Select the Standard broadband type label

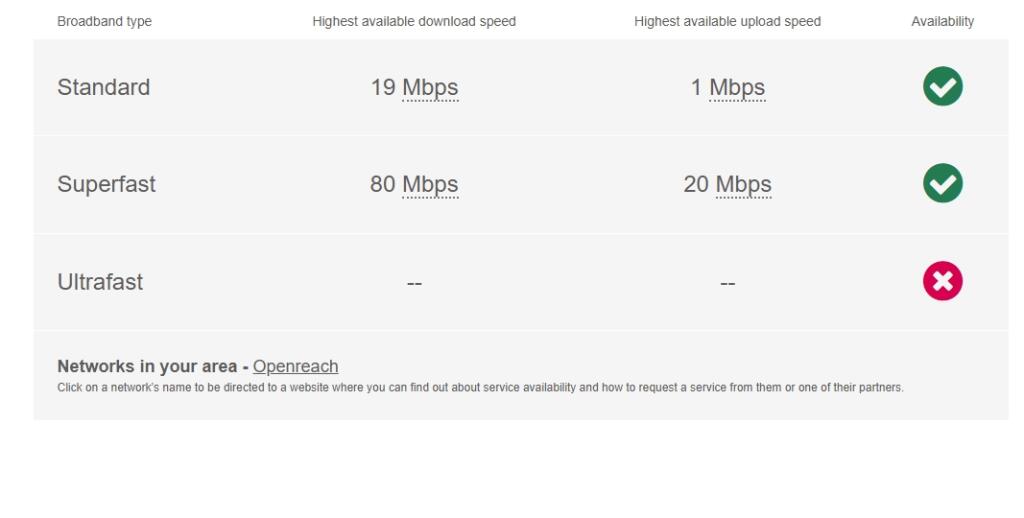pyautogui.click(x=104, y=87)
